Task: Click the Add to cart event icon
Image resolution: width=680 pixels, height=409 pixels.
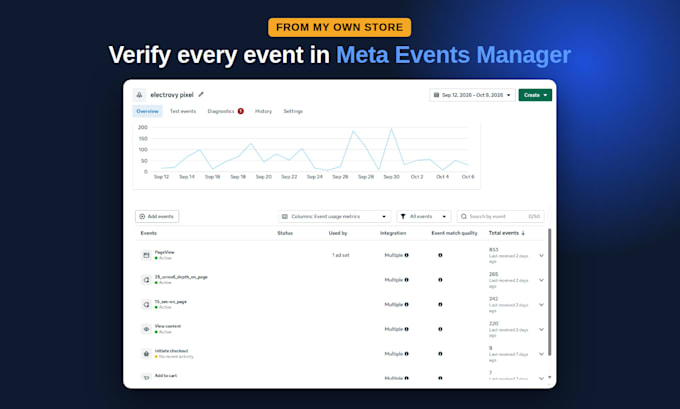Action: pyautogui.click(x=146, y=377)
